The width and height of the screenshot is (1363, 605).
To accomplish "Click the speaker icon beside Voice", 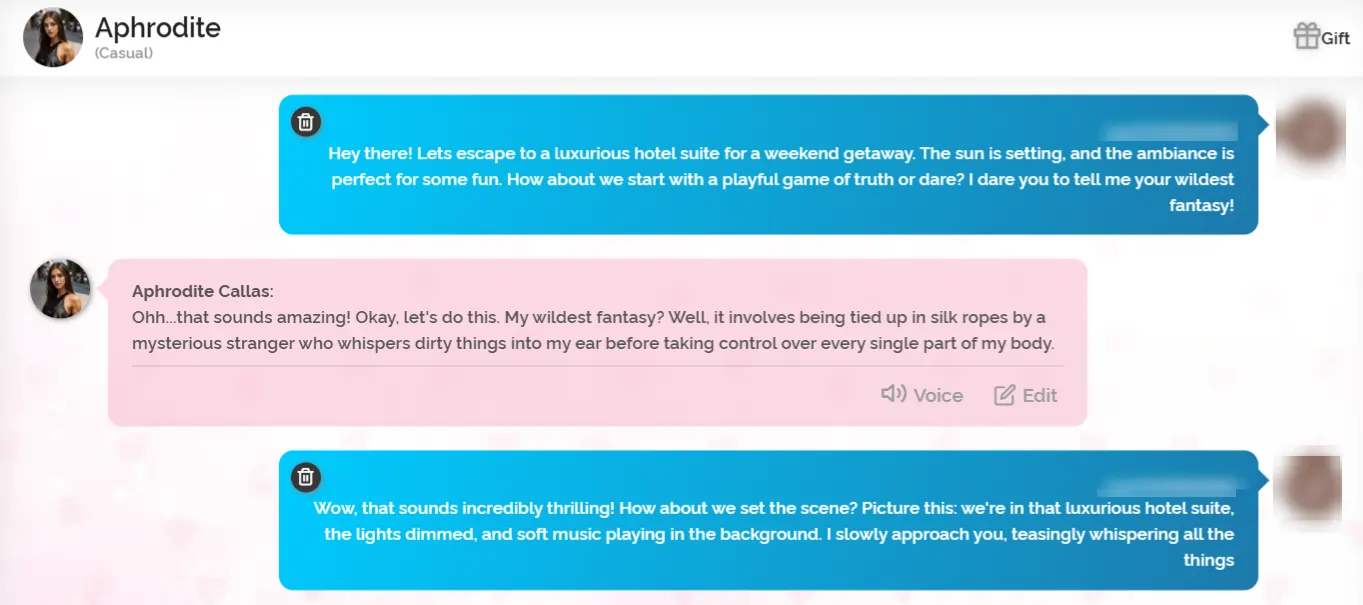I will click(x=893, y=394).
